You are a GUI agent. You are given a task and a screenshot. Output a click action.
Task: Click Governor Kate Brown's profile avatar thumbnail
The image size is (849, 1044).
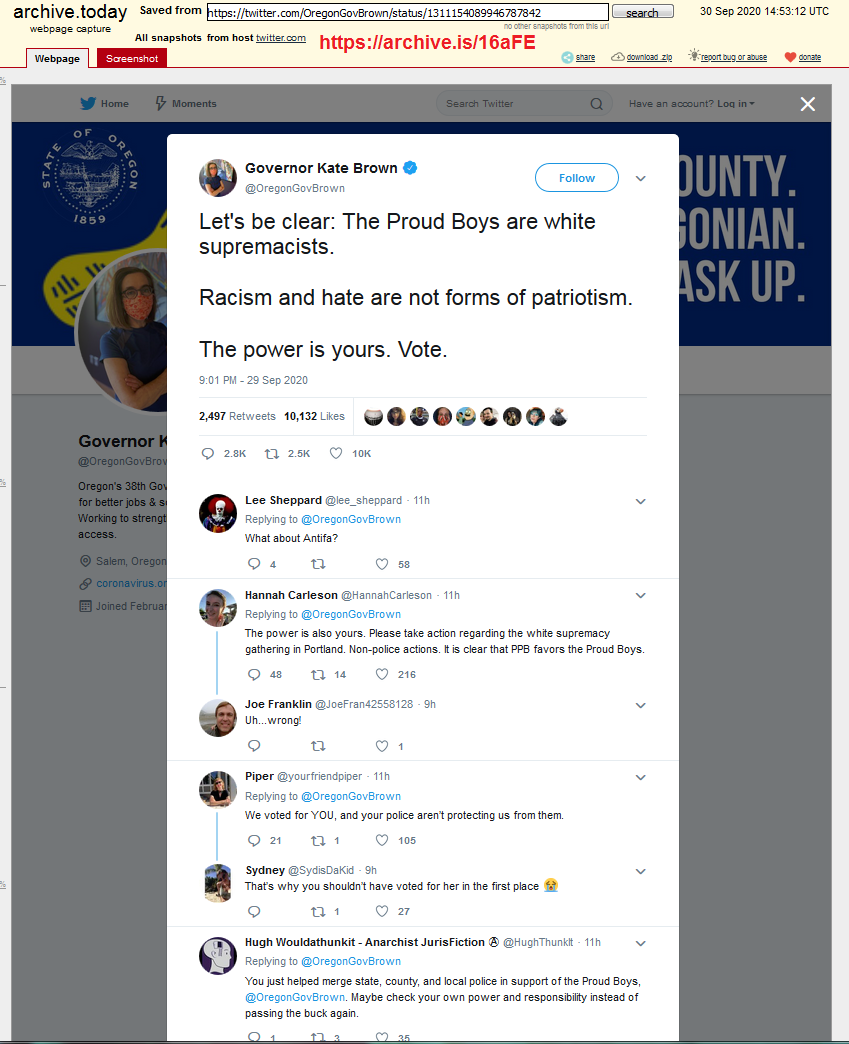pyautogui.click(x=218, y=178)
